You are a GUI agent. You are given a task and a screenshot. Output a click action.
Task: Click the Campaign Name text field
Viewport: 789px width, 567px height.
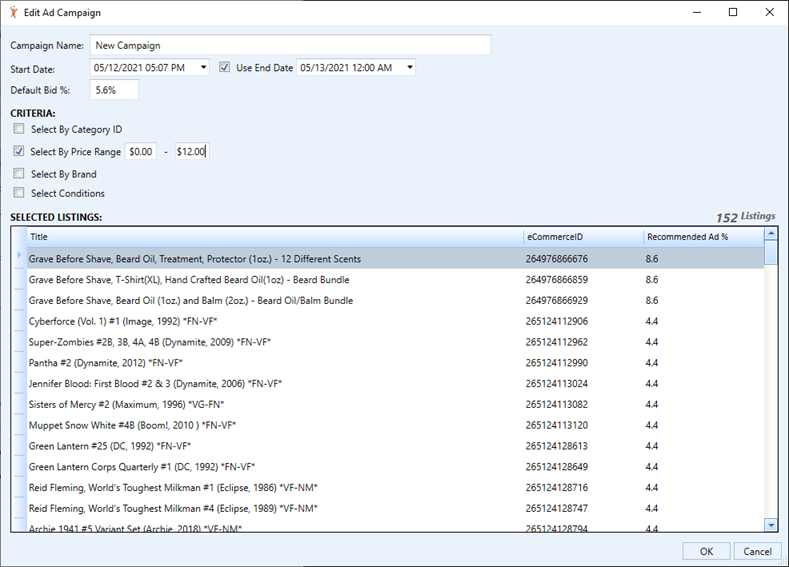point(290,45)
